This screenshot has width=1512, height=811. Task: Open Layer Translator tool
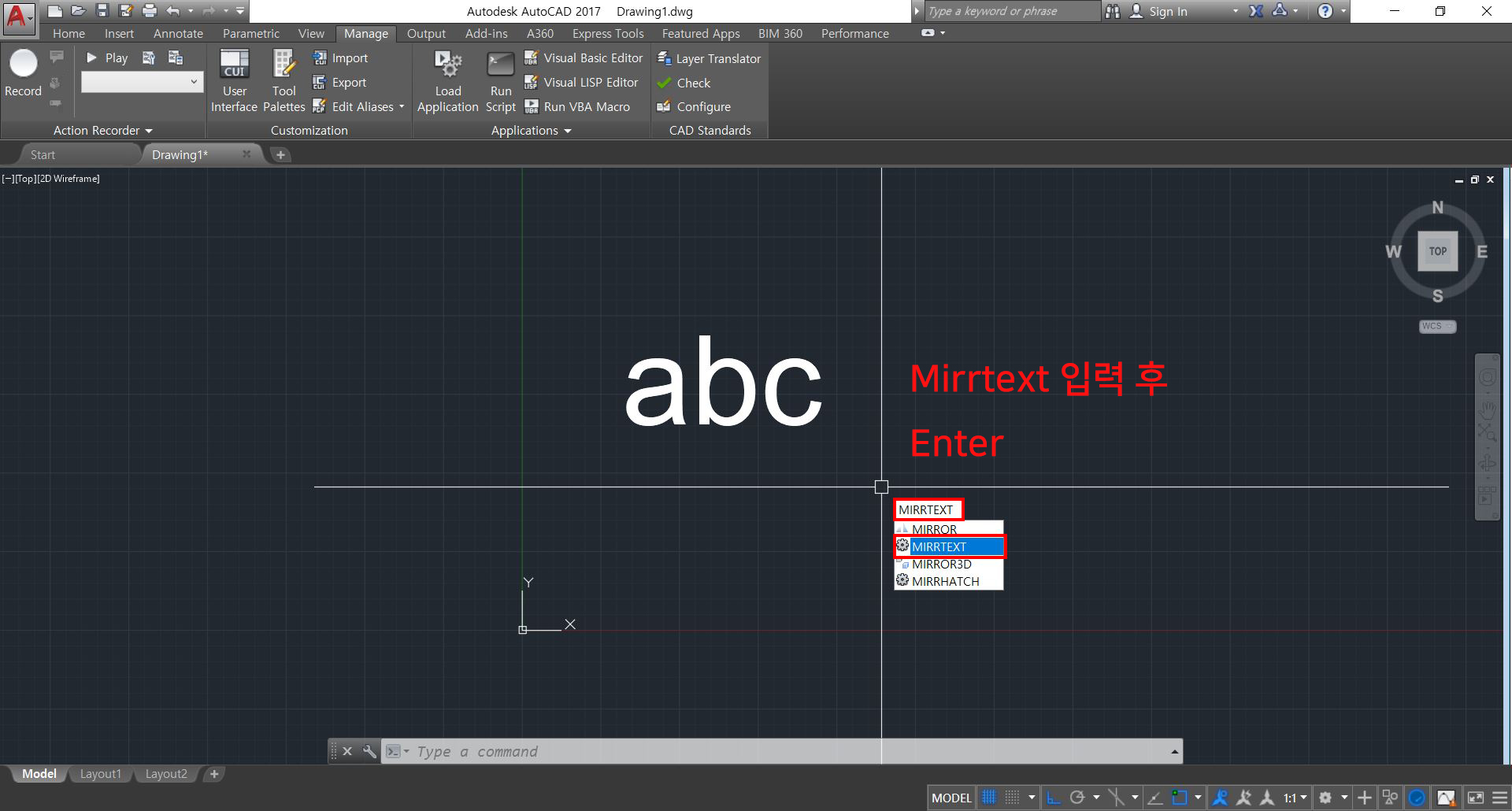point(709,58)
